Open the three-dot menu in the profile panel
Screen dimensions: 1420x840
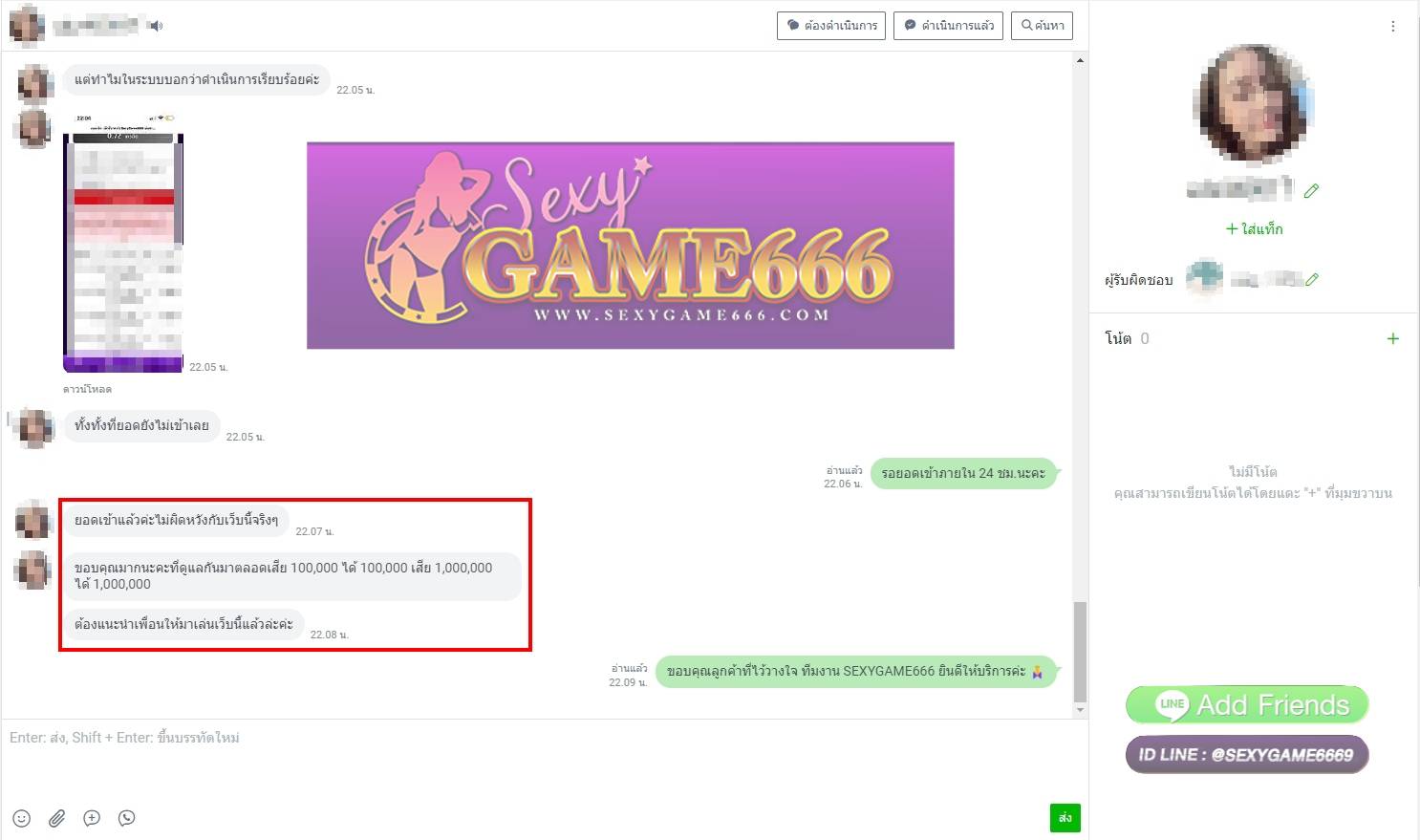coord(1392,27)
